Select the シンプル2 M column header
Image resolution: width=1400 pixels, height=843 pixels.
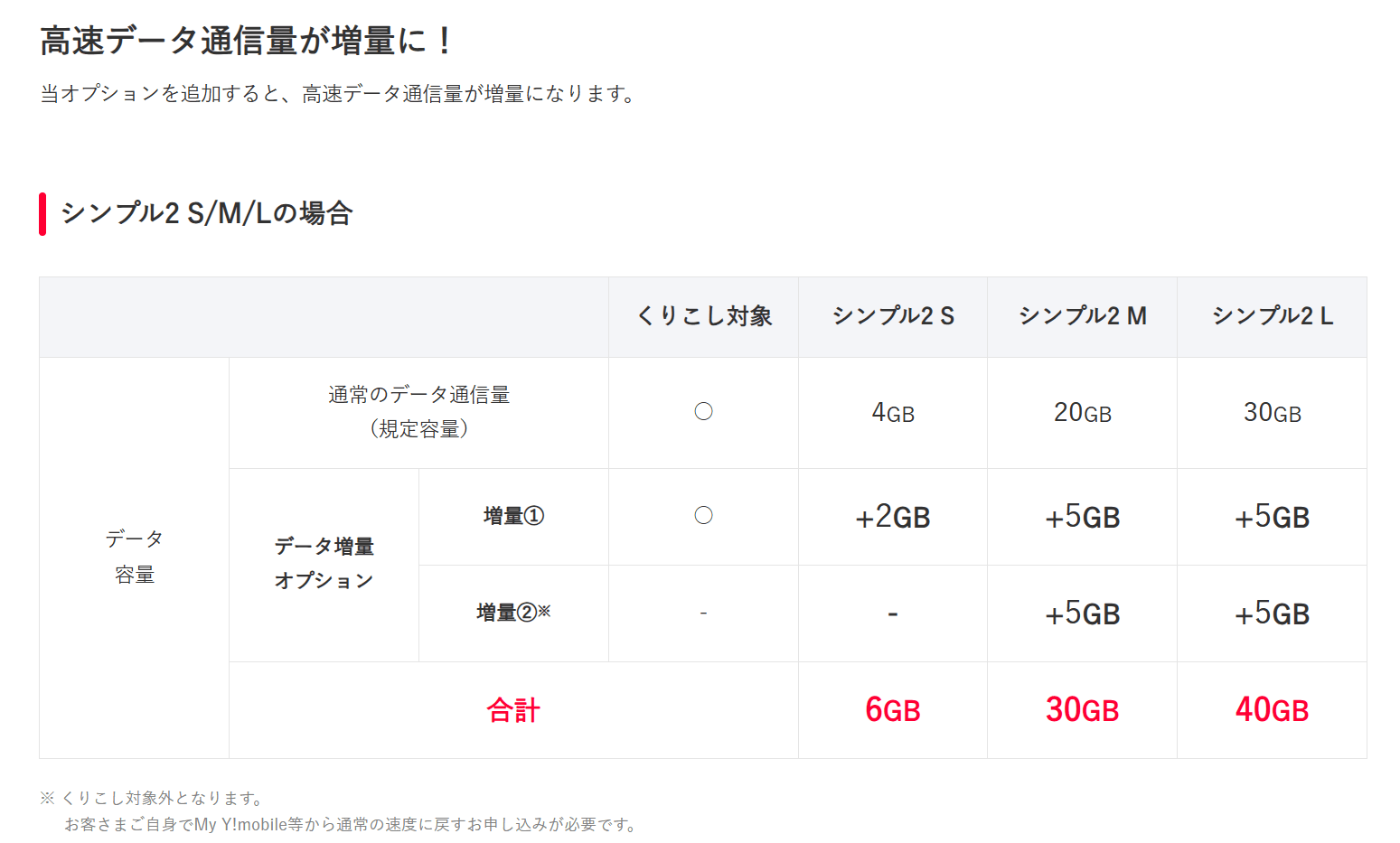(1083, 316)
